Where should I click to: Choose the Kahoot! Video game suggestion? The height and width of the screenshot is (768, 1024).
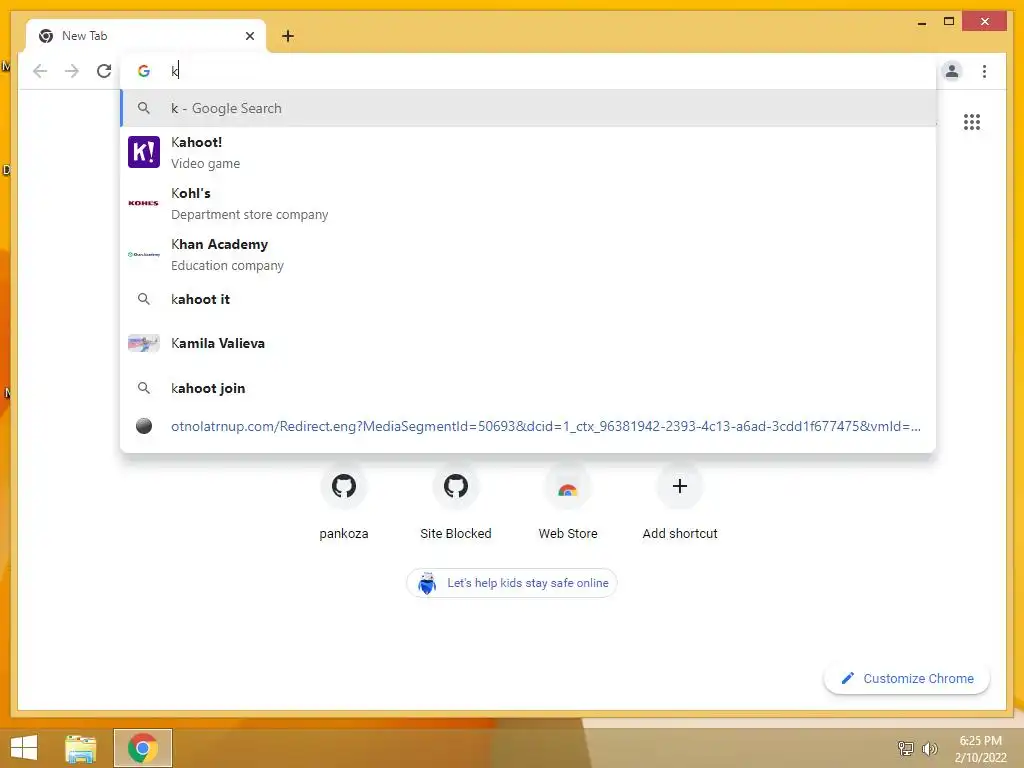[x=528, y=152]
